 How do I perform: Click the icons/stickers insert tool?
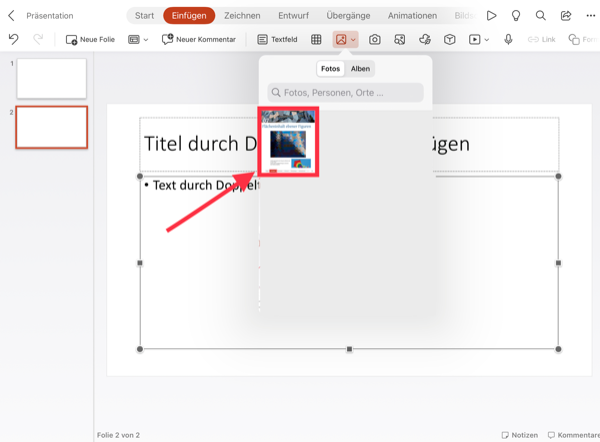pos(425,39)
